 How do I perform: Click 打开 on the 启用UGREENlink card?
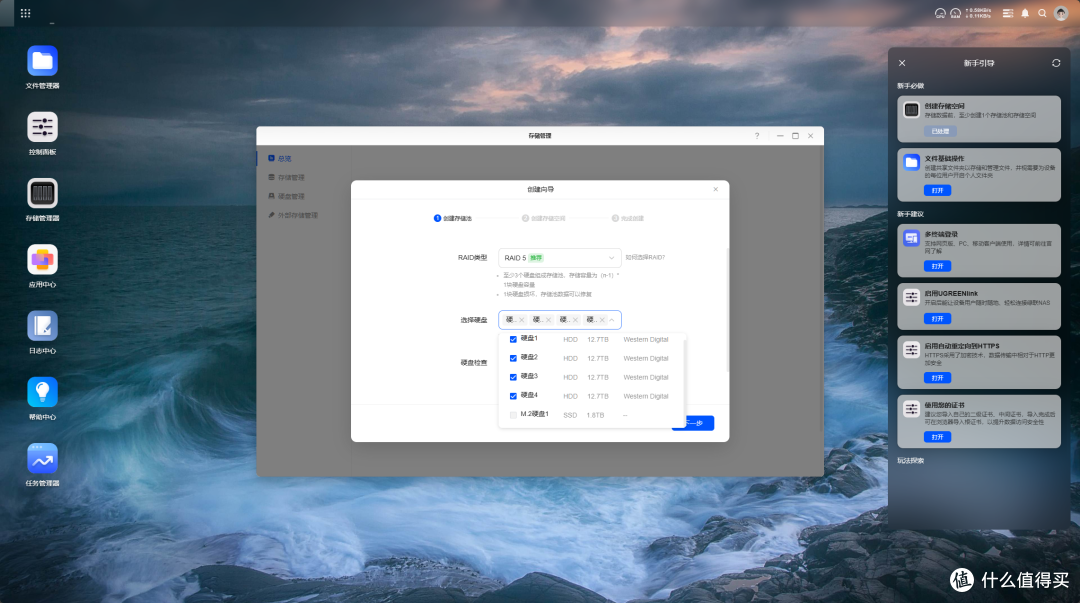click(937, 318)
